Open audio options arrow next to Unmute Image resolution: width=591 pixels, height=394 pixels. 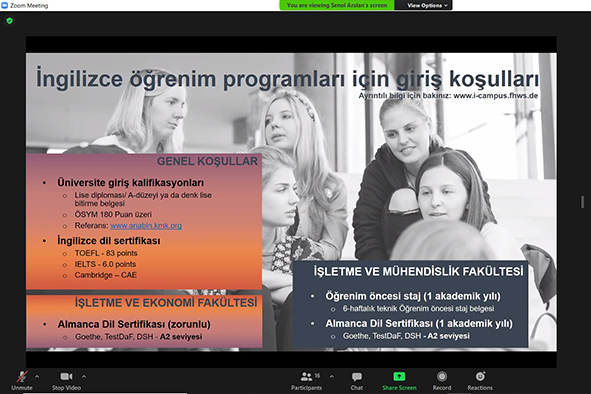37,376
